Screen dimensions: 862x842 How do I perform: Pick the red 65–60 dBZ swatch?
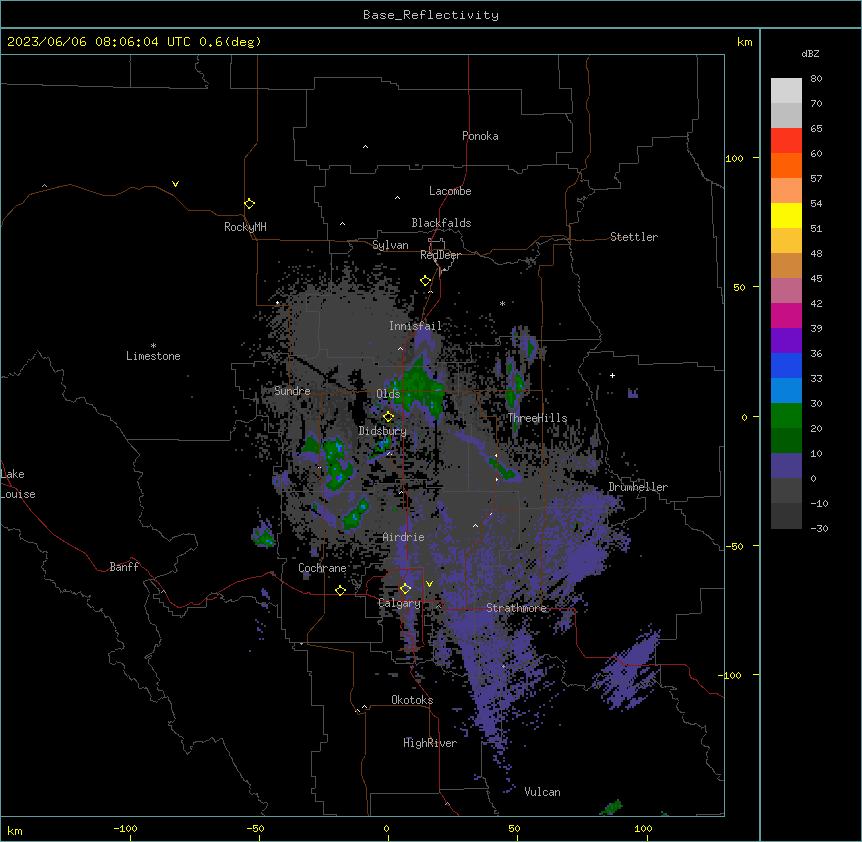(786, 140)
